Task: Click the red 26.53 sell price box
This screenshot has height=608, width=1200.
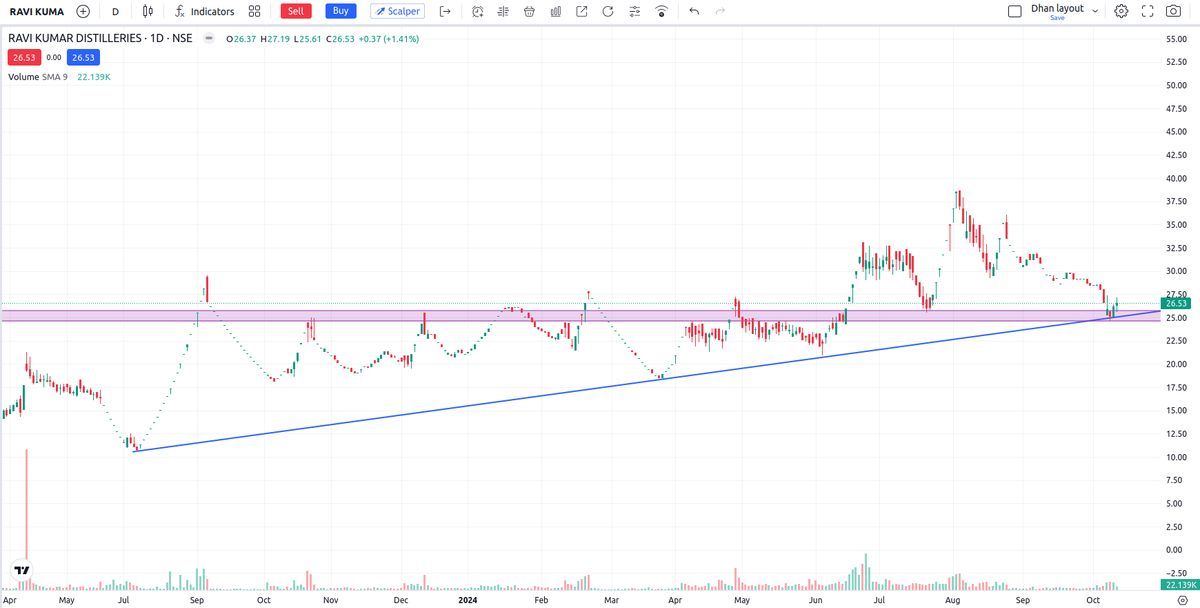Action: tap(23, 57)
